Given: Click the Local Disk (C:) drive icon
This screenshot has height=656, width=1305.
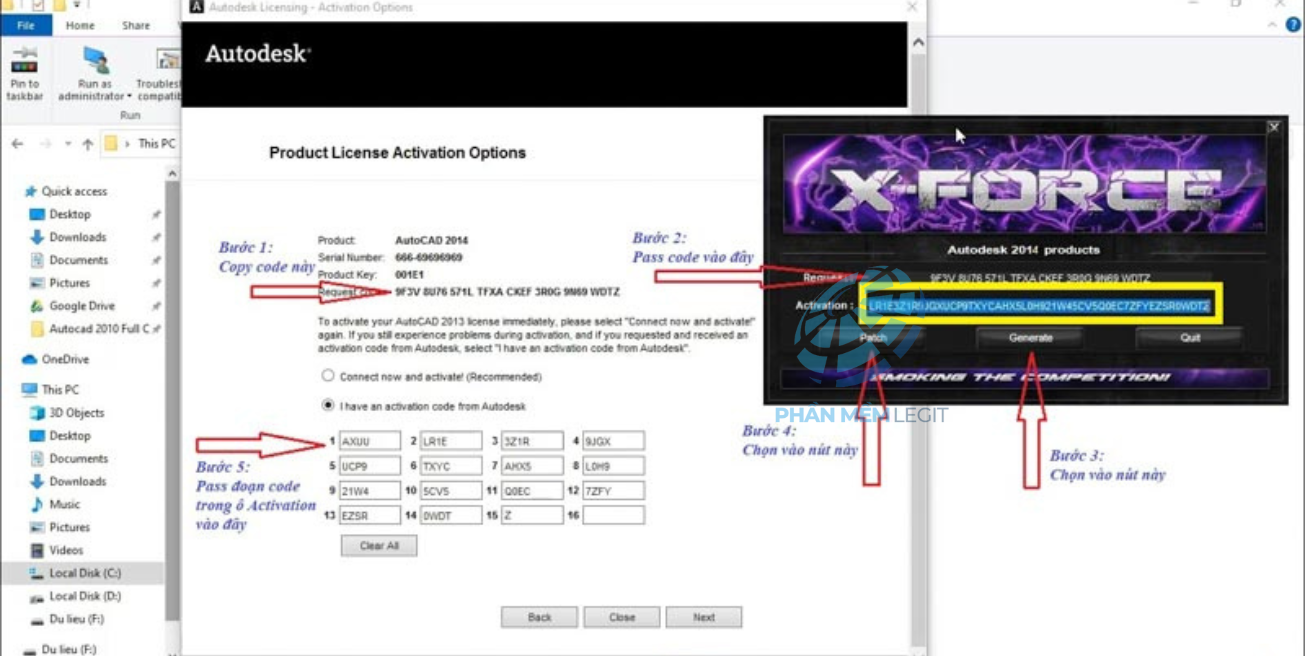Looking at the screenshot, I should (38, 574).
